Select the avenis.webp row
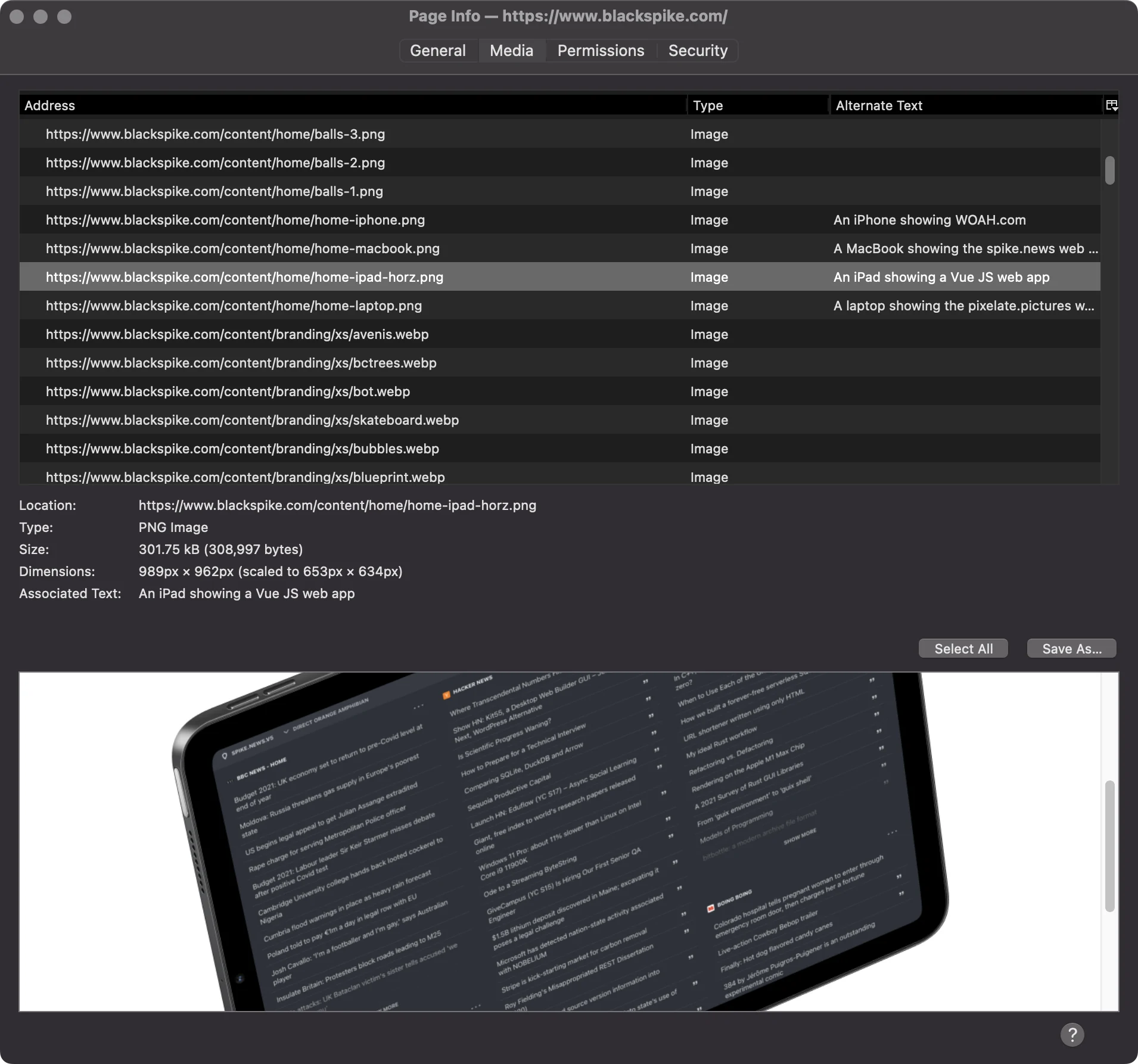Viewport: 1138px width, 1064px height. pyautogui.click(x=559, y=334)
